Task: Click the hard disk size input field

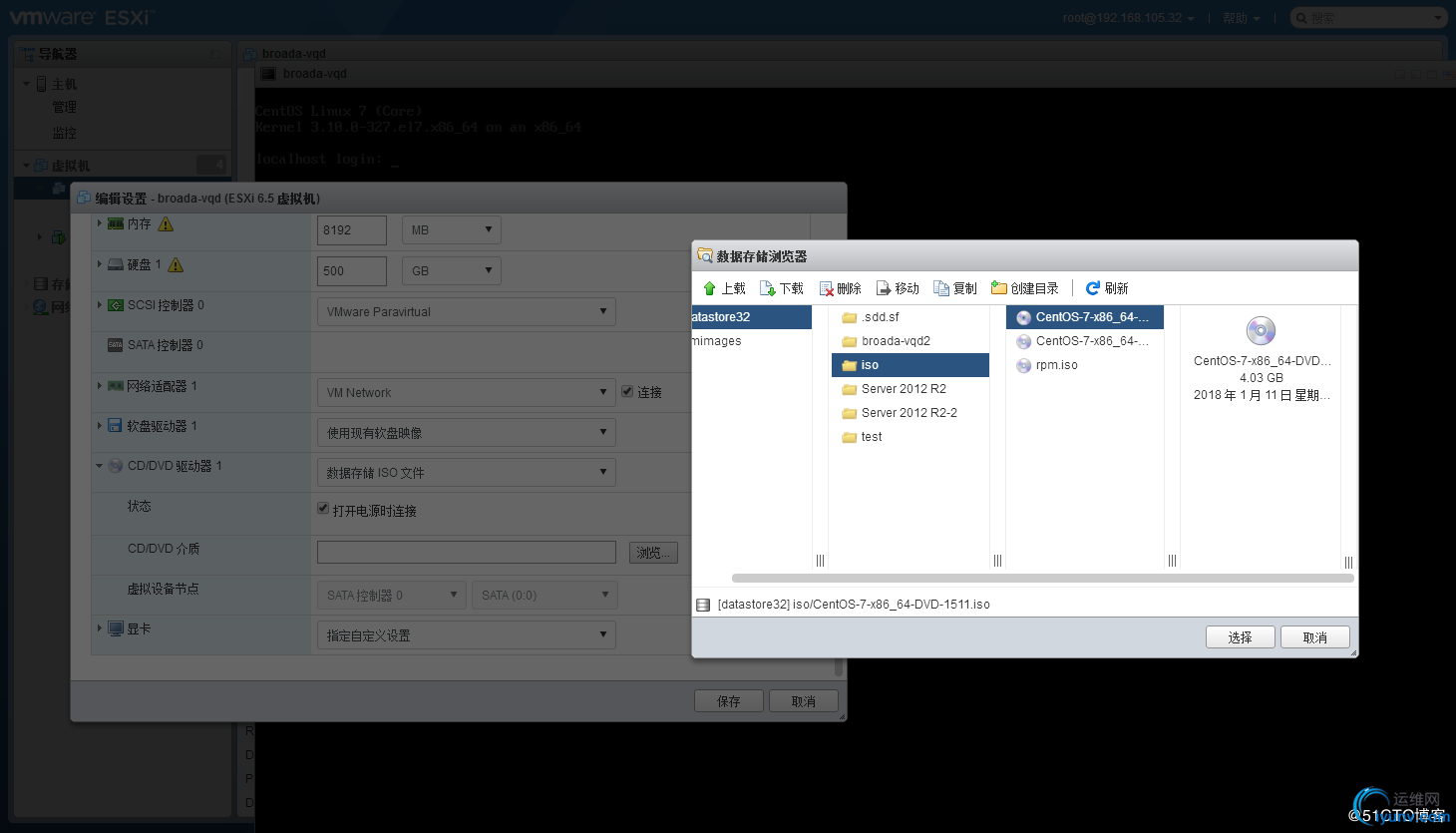Action: (x=352, y=271)
